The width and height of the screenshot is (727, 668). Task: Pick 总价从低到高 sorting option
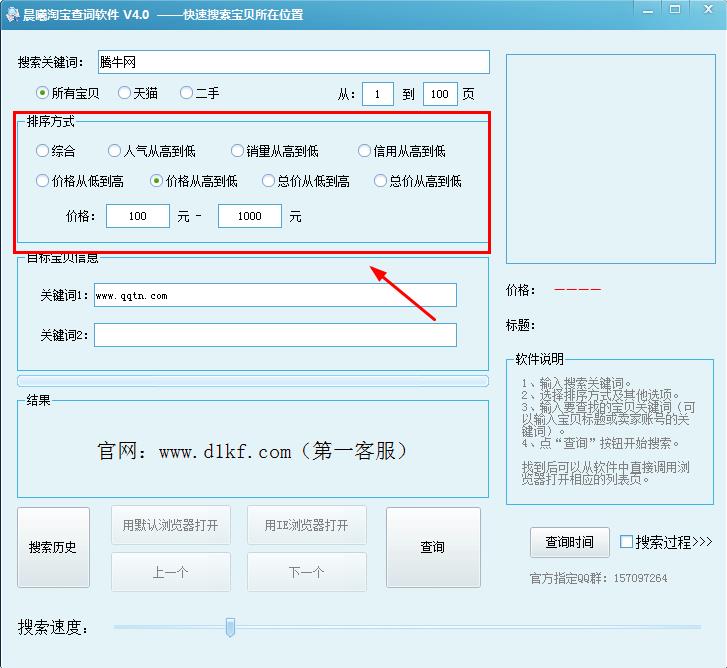tap(268, 181)
